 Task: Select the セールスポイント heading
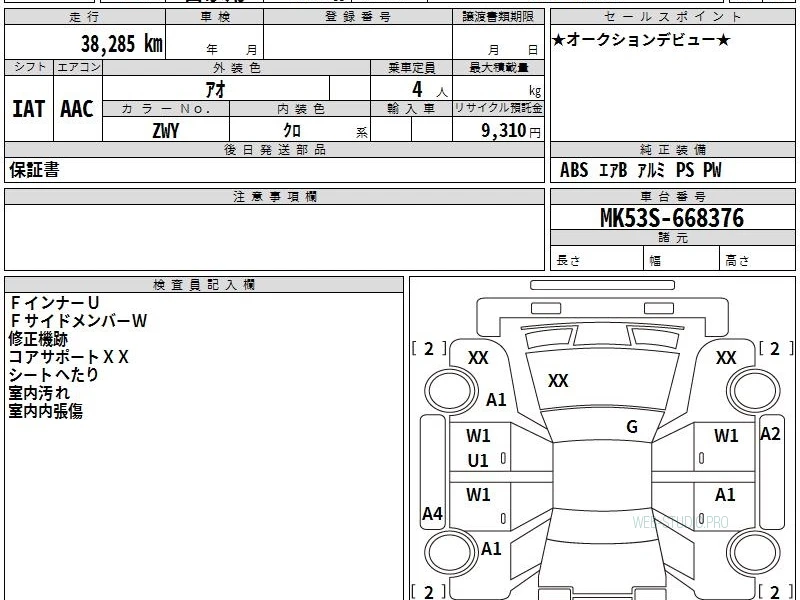coord(672,17)
